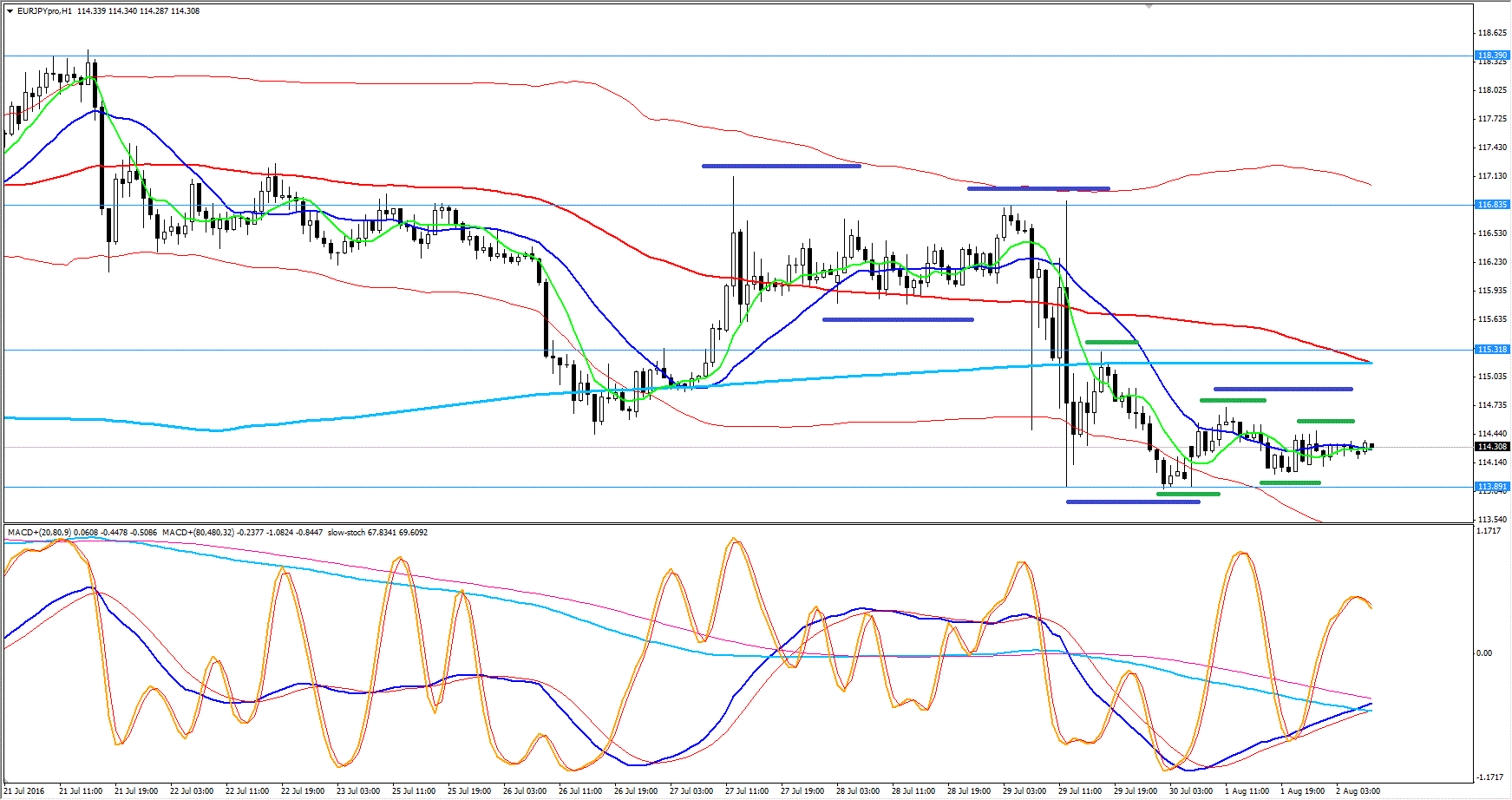Click the 1.1717 indicator scale maximum value
The image size is (1512, 800).
tap(1489, 531)
